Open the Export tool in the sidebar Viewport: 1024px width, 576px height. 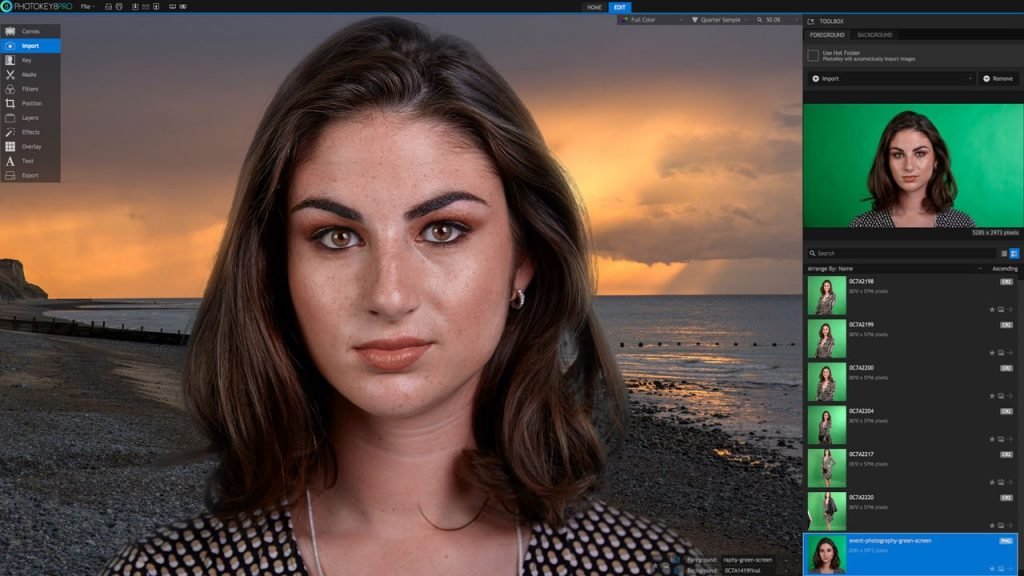[30, 175]
